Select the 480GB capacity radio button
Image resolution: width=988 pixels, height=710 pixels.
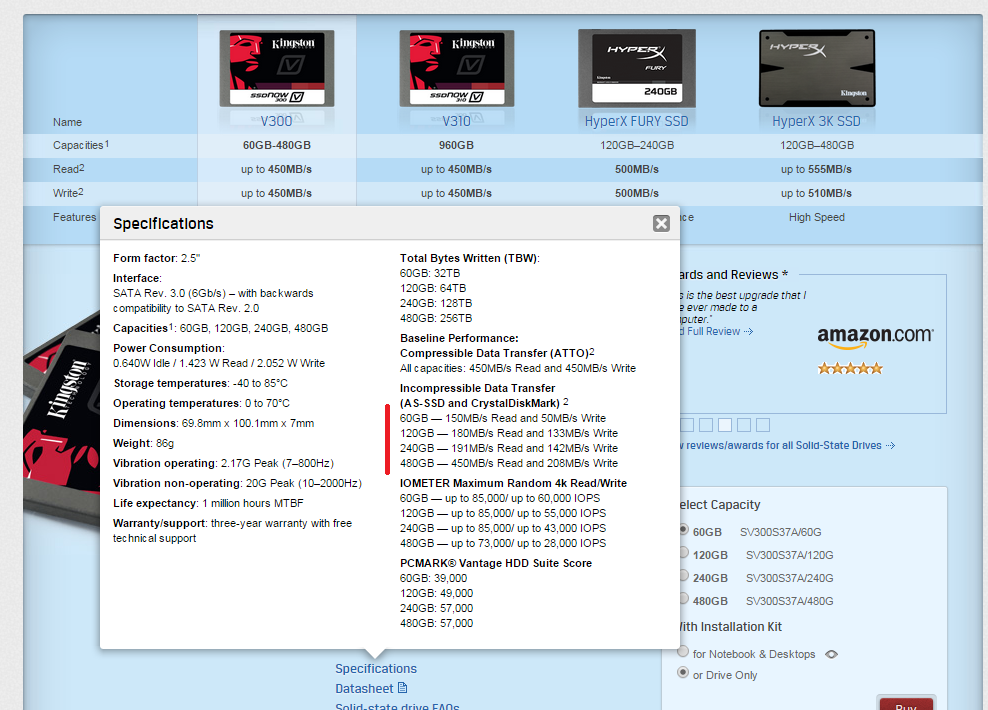[x=684, y=600]
